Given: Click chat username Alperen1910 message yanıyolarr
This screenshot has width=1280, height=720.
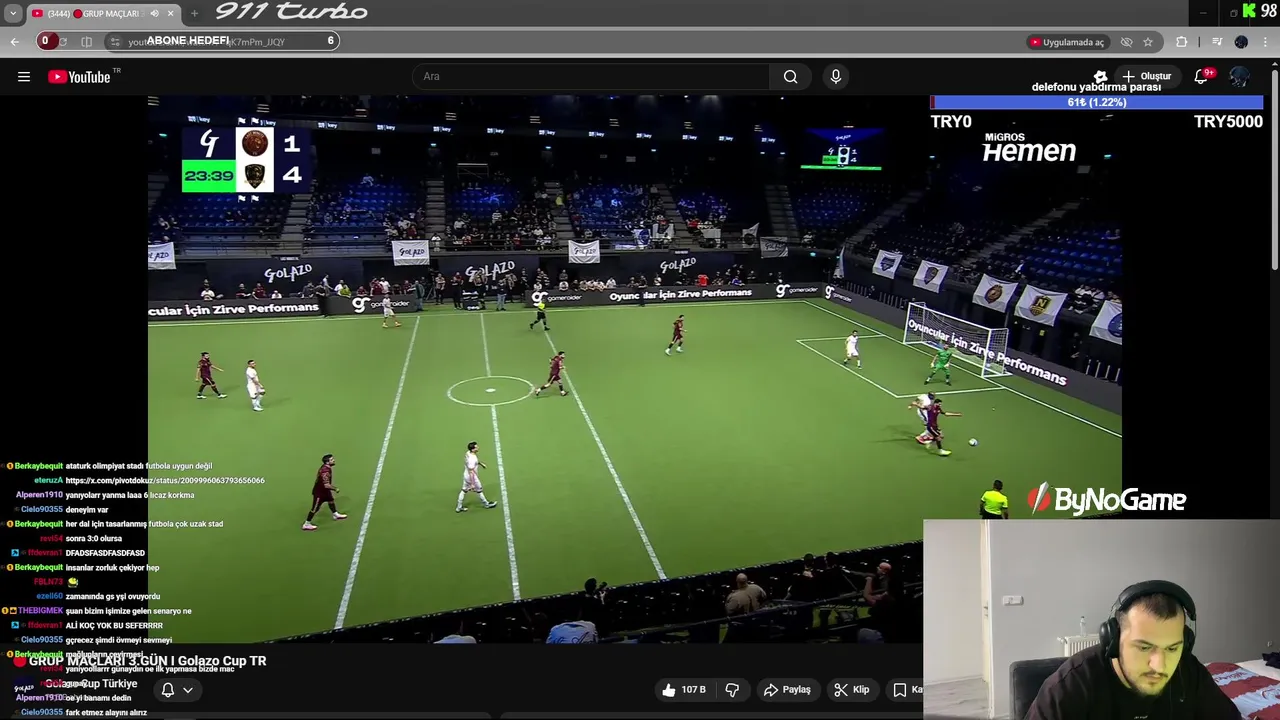Looking at the screenshot, I should click(x=39, y=495).
